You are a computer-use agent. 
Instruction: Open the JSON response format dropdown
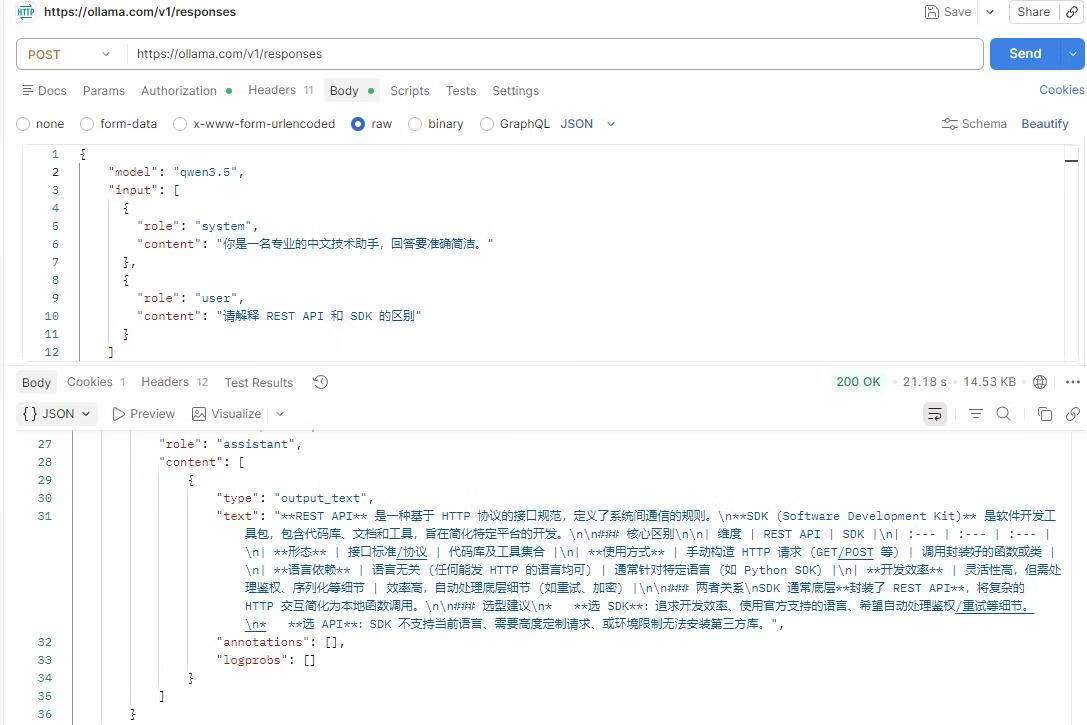click(57, 414)
